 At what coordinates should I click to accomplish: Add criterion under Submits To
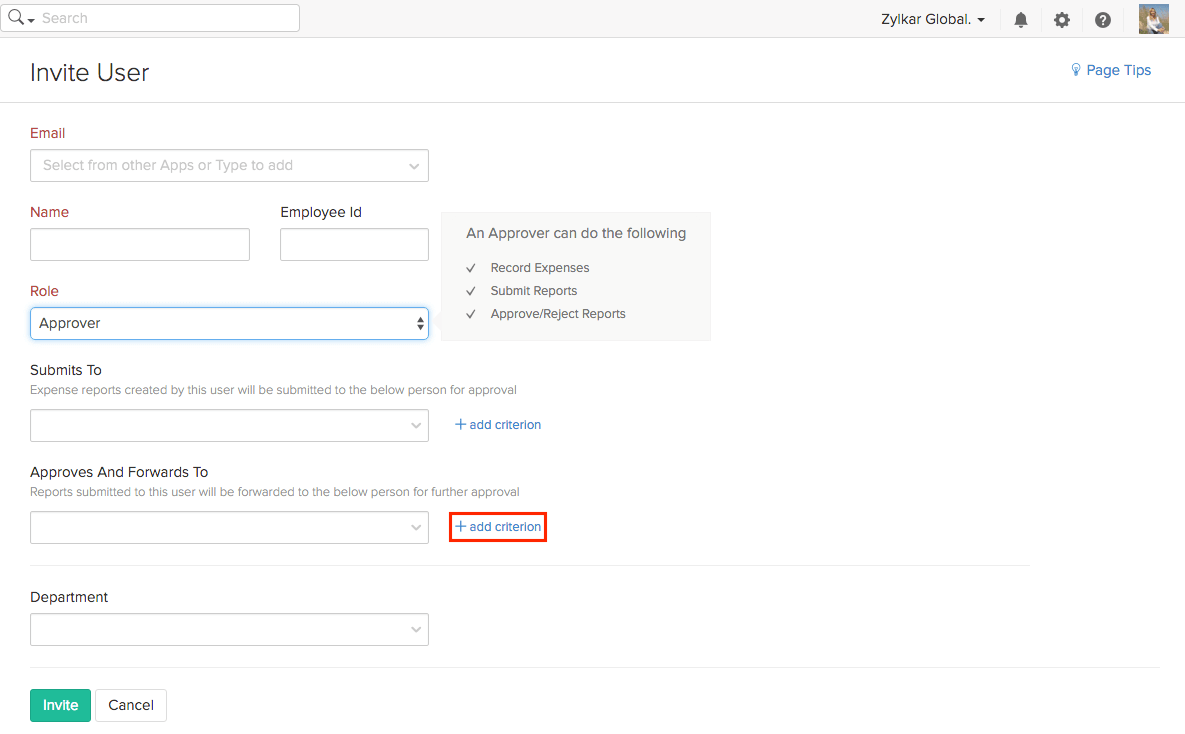coord(498,425)
